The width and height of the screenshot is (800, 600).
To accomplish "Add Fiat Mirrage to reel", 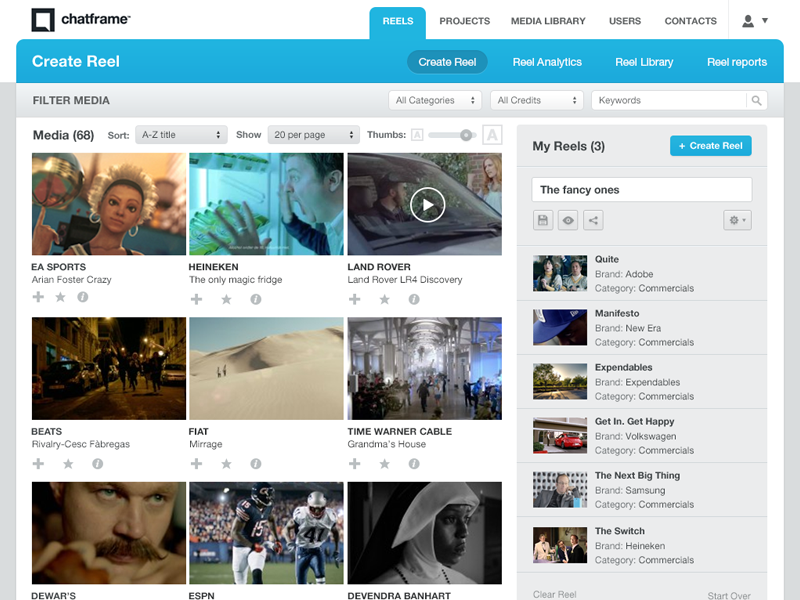I will (196, 463).
